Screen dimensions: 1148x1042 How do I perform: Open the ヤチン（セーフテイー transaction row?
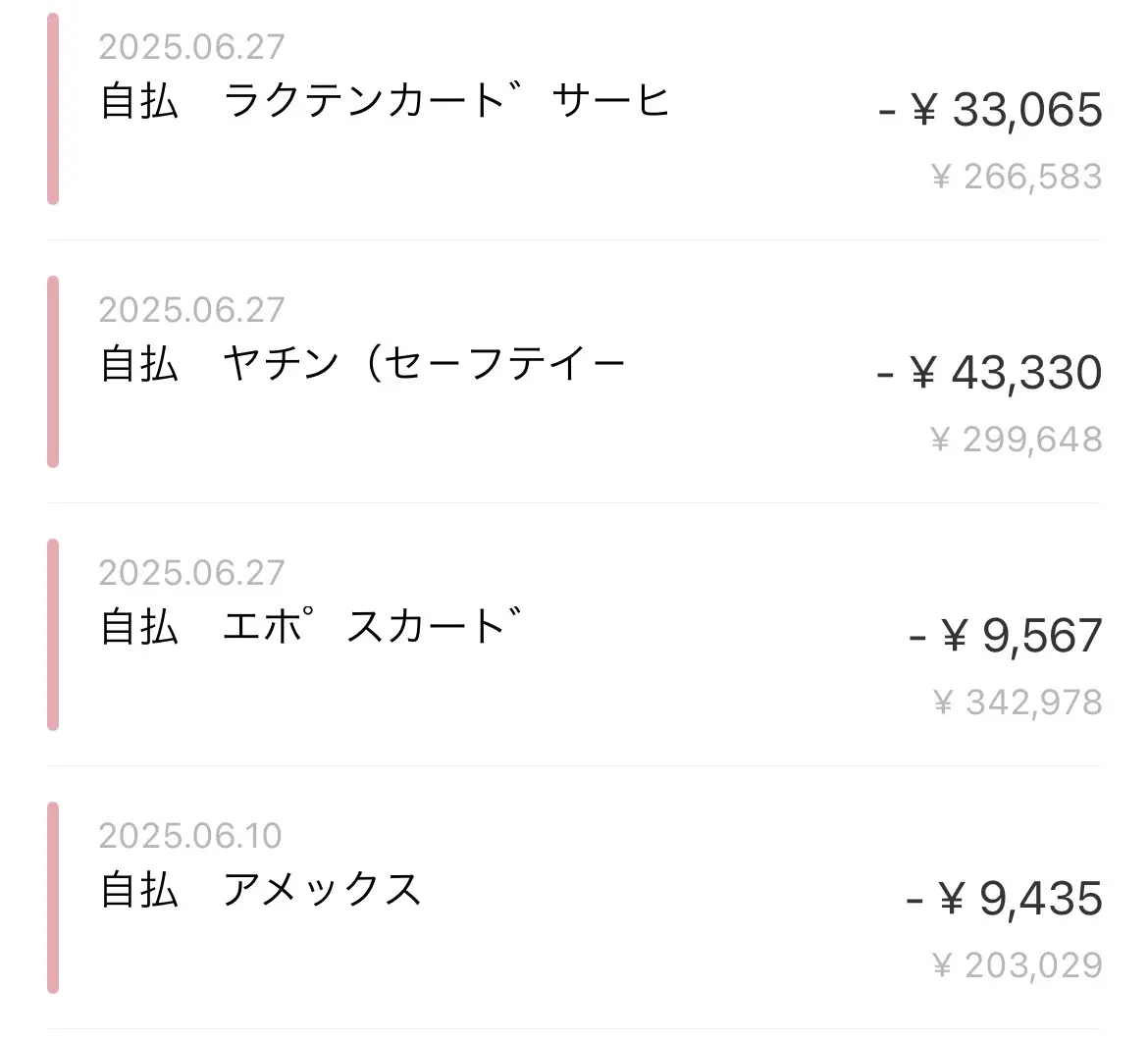pyautogui.click(x=575, y=371)
